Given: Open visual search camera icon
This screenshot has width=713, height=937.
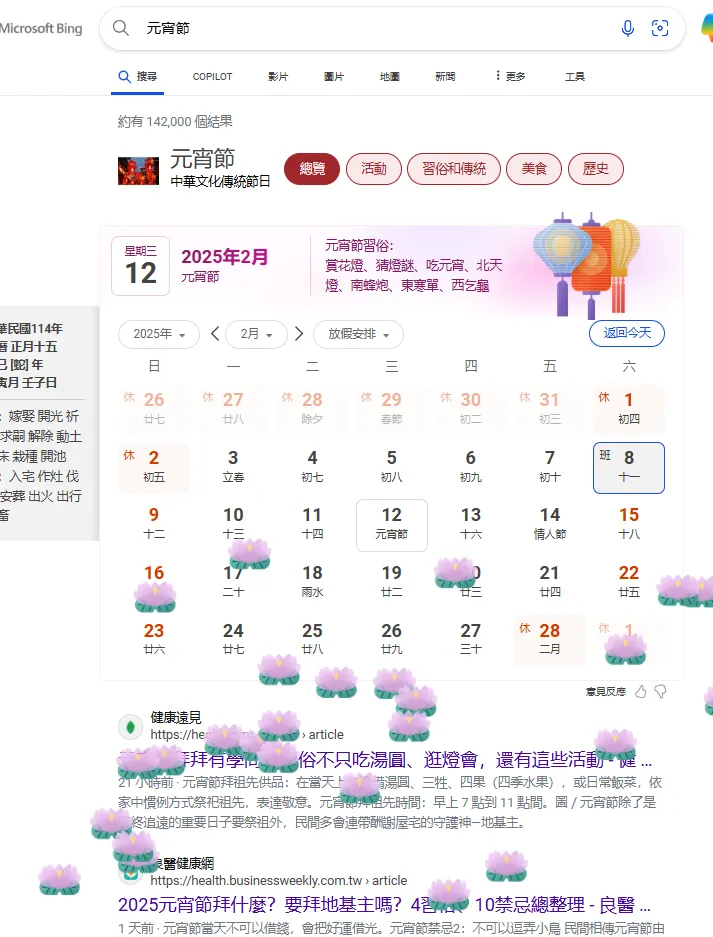Looking at the screenshot, I should 660,28.
